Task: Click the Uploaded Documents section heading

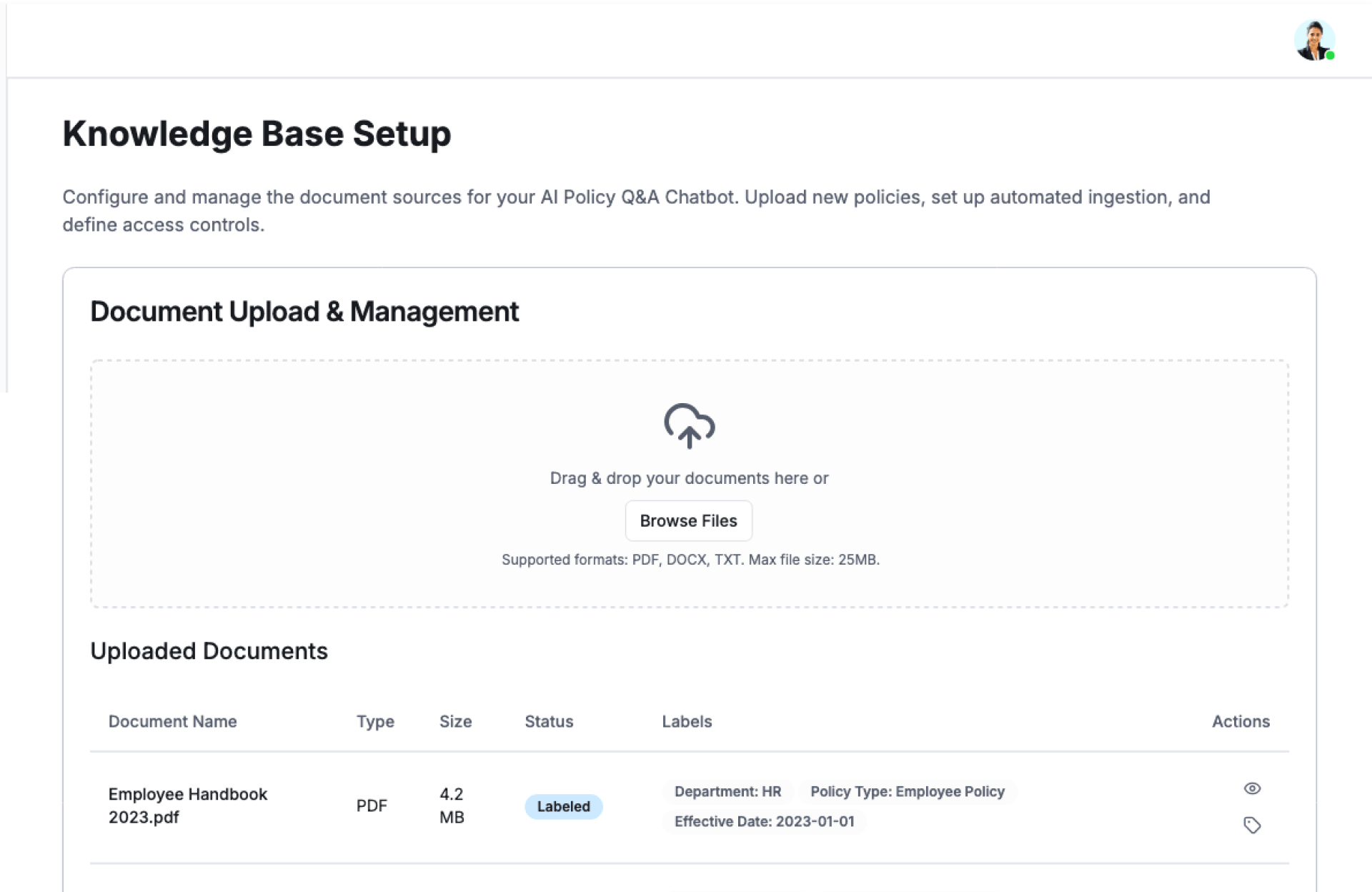Action: click(209, 651)
